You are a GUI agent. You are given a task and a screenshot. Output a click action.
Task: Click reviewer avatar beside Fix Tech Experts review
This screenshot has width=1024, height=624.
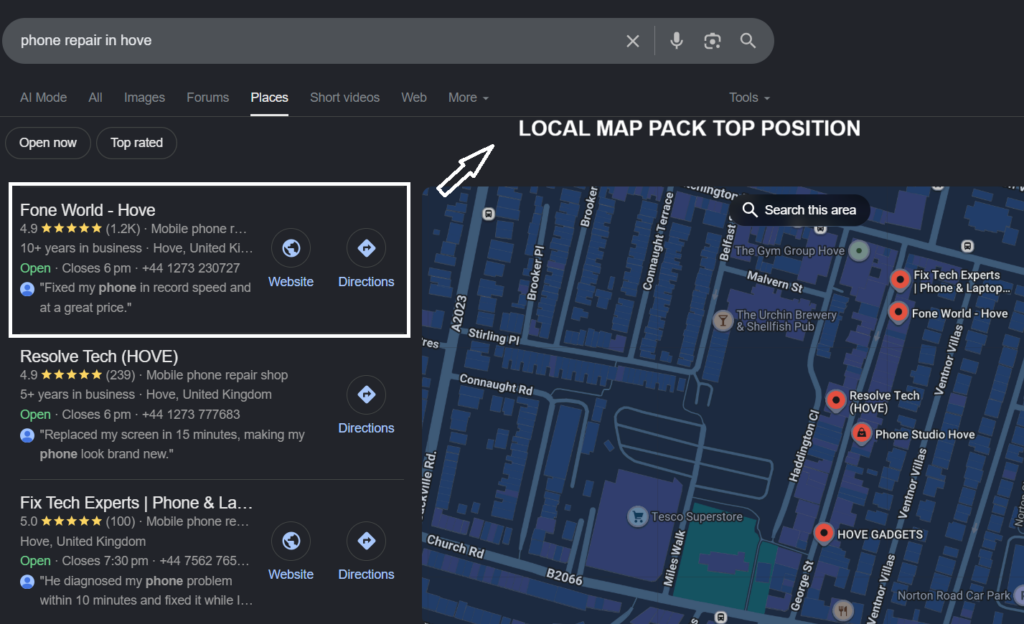point(27,581)
